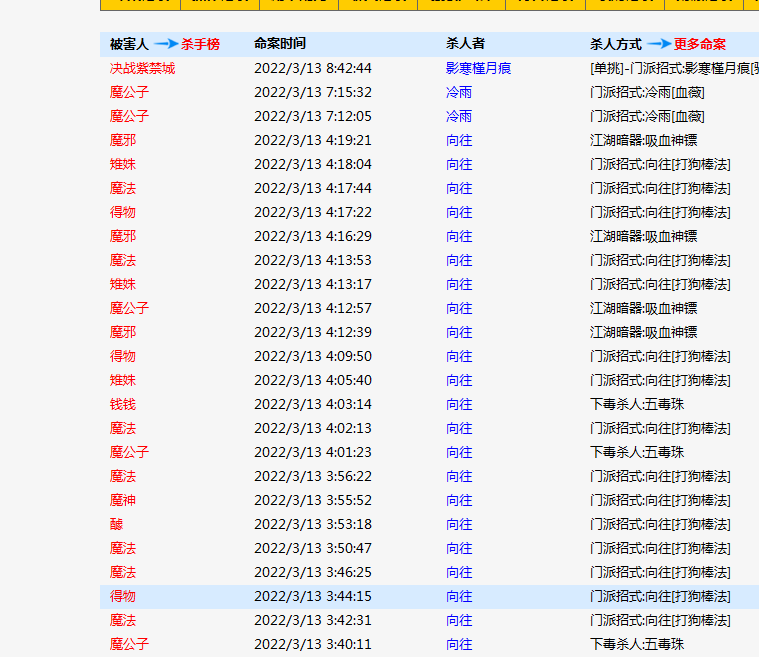This screenshot has height=657, width=759.
Task: Click the 命案时间 column header
Action: click(280, 44)
